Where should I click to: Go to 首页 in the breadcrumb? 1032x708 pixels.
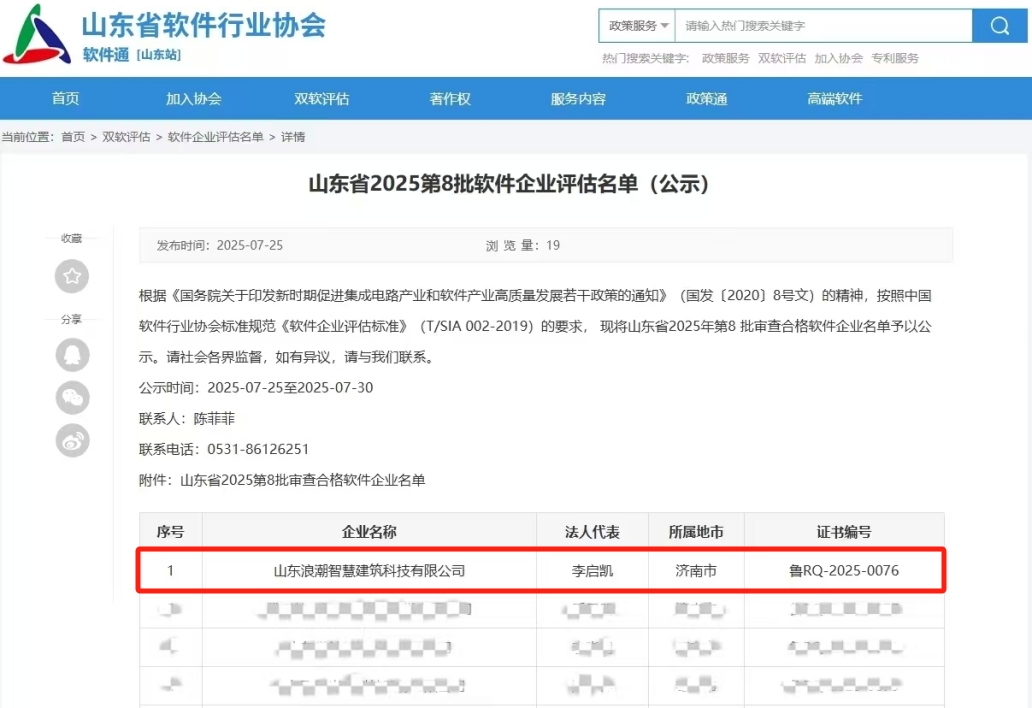point(73,137)
